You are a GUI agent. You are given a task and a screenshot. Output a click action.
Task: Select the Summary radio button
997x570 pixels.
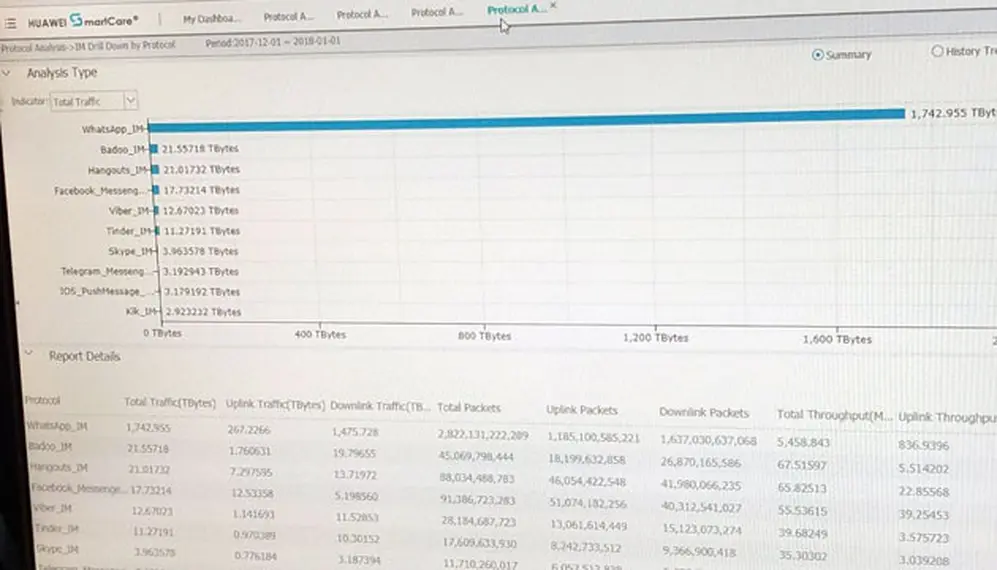818,55
